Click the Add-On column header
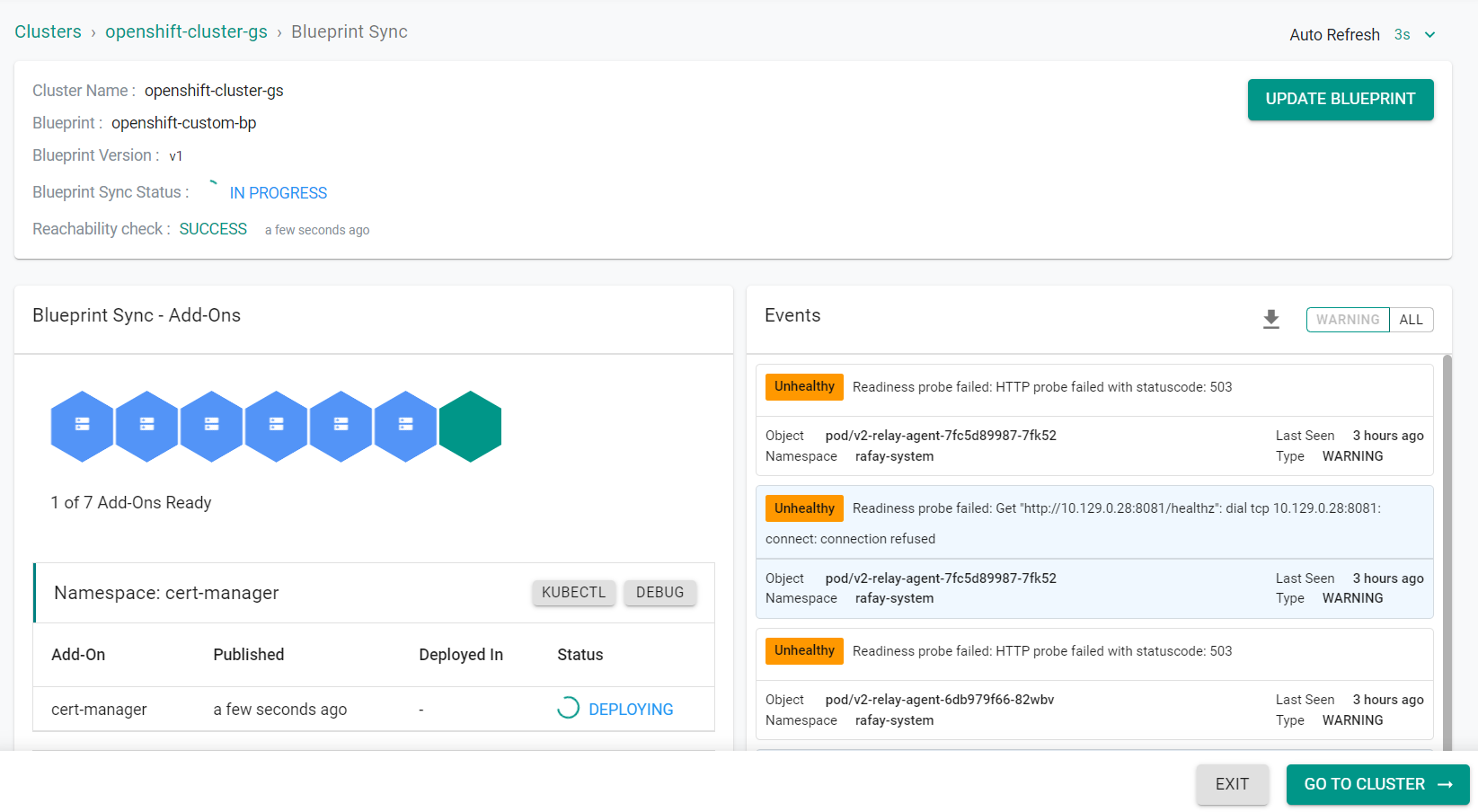The image size is (1478, 812). (x=78, y=655)
